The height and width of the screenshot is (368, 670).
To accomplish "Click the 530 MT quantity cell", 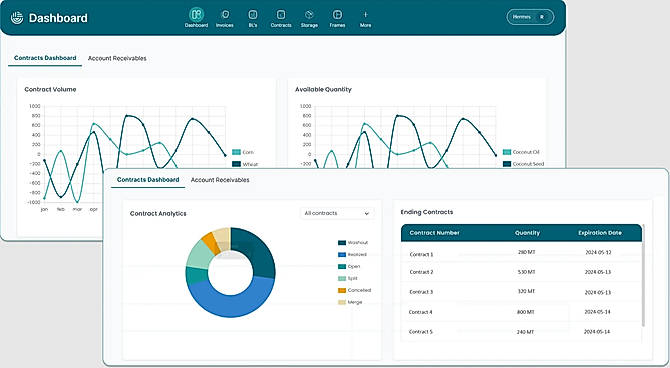I will coord(526,272).
